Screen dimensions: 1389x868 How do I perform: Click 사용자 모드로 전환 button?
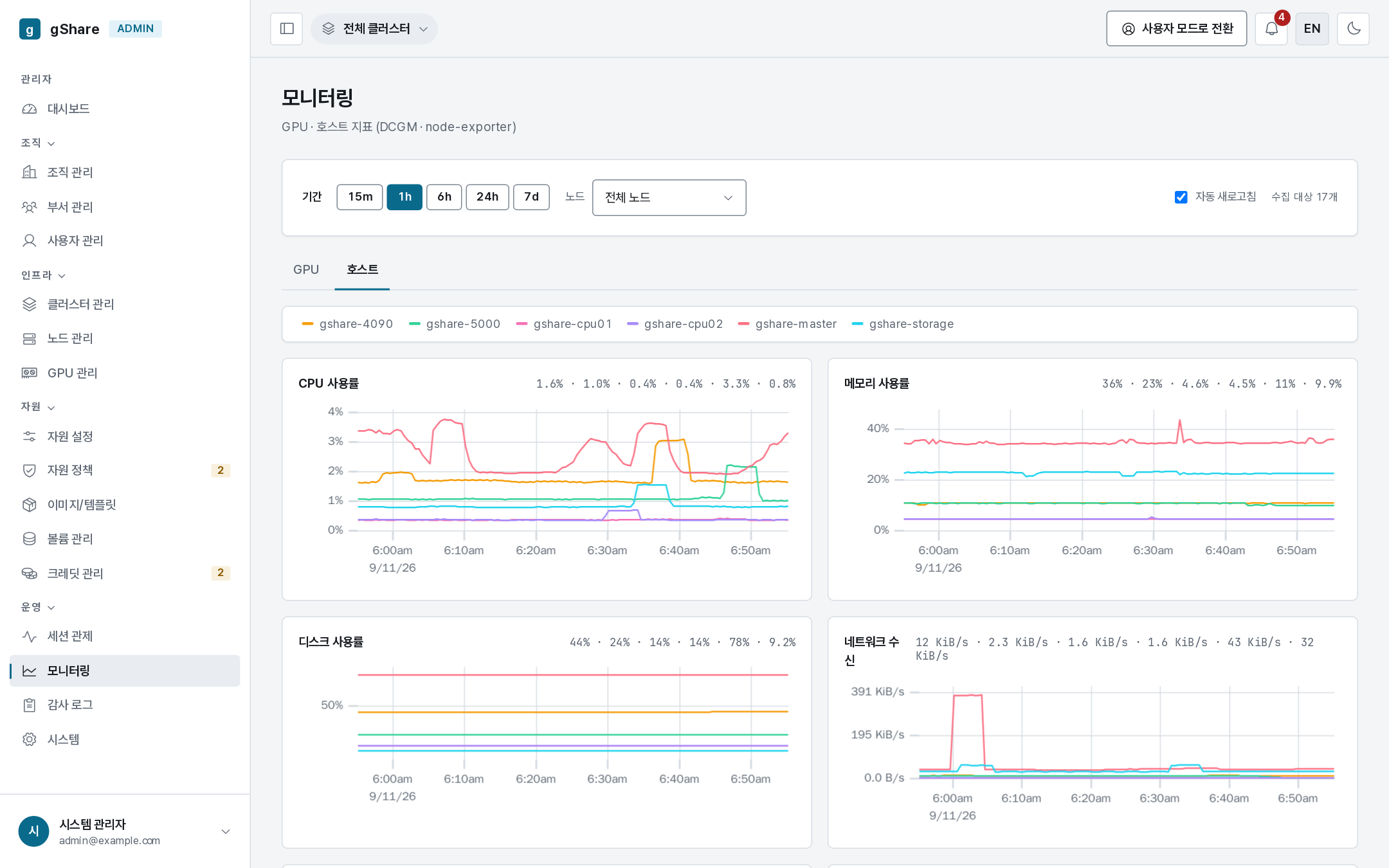(x=1176, y=29)
